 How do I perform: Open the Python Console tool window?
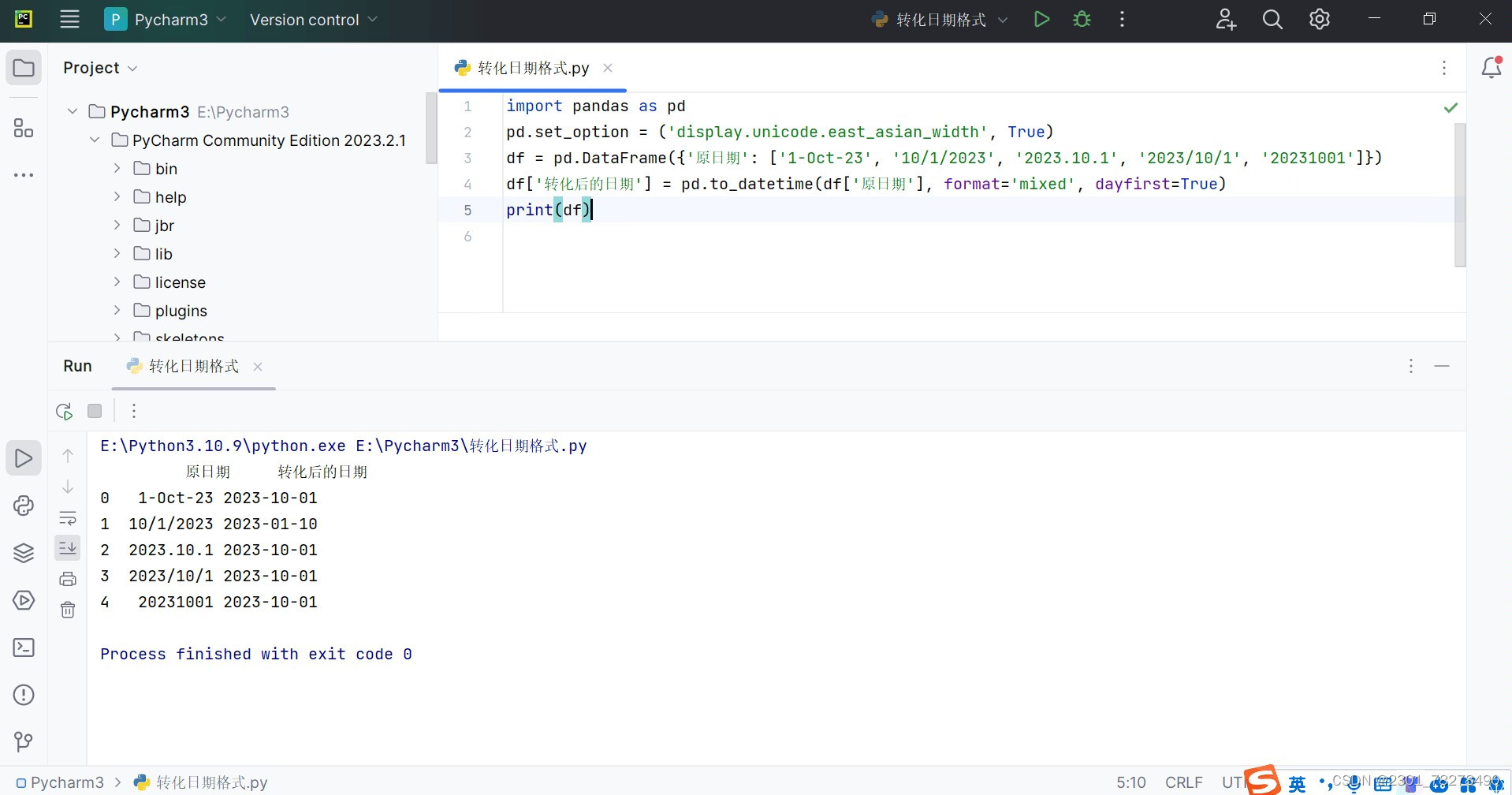coord(24,505)
